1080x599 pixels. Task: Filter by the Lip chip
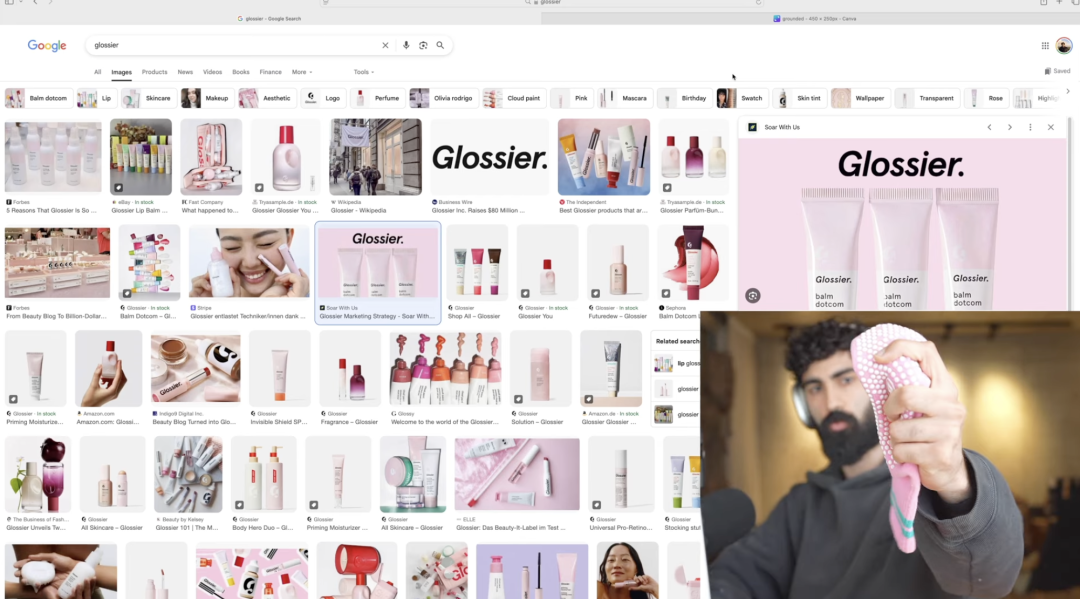point(96,98)
